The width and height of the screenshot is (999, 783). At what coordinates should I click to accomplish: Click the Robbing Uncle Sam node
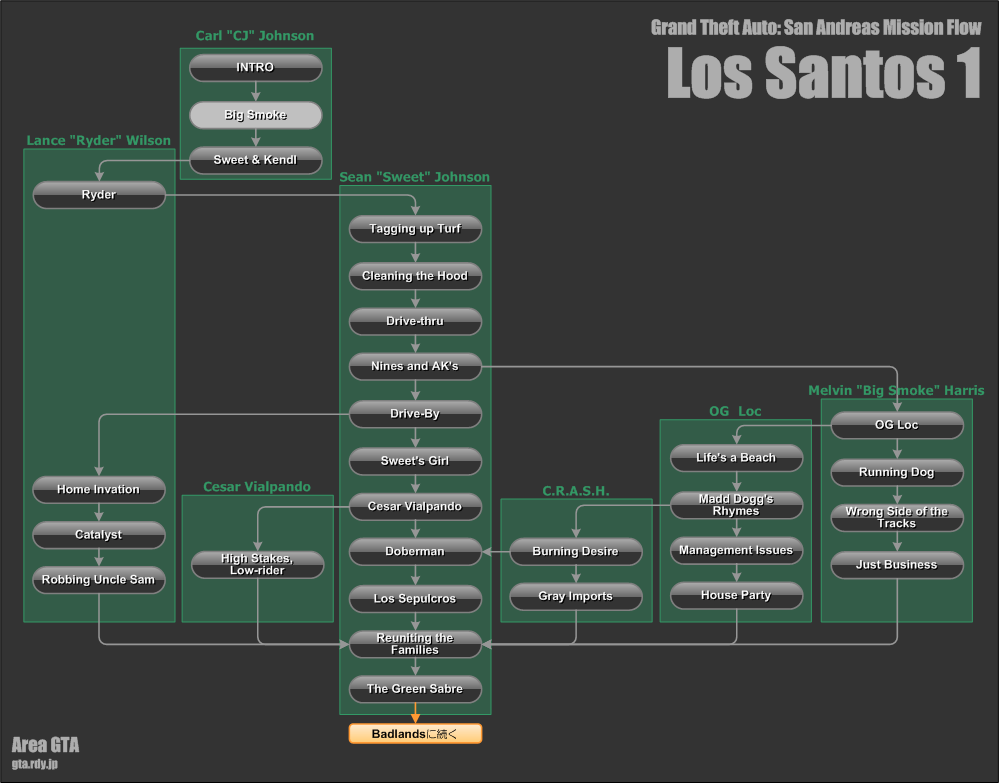99,580
